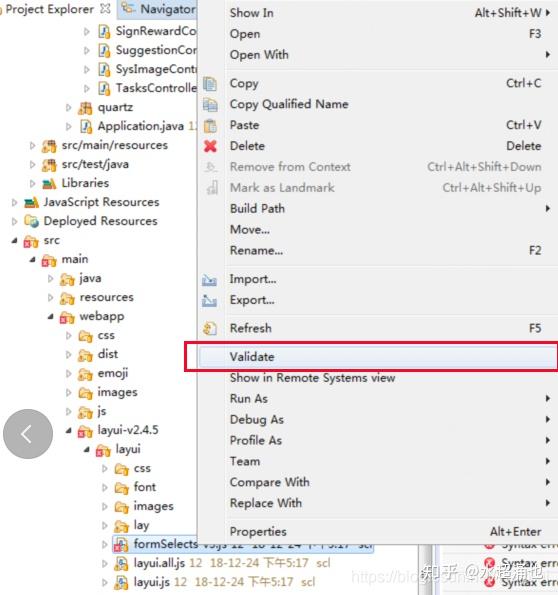The height and width of the screenshot is (595, 558).
Task: Click the layui.js file icon
Action: [121, 582]
